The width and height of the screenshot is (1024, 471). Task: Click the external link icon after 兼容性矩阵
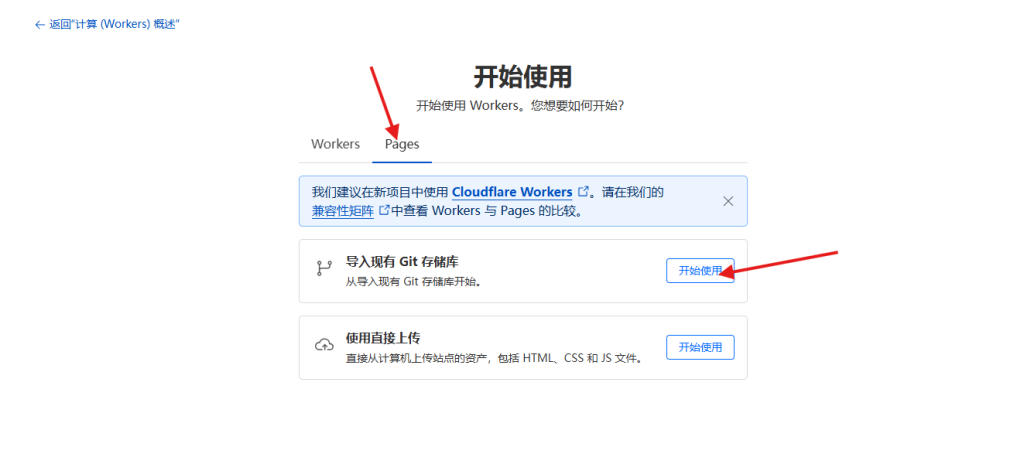(x=385, y=210)
